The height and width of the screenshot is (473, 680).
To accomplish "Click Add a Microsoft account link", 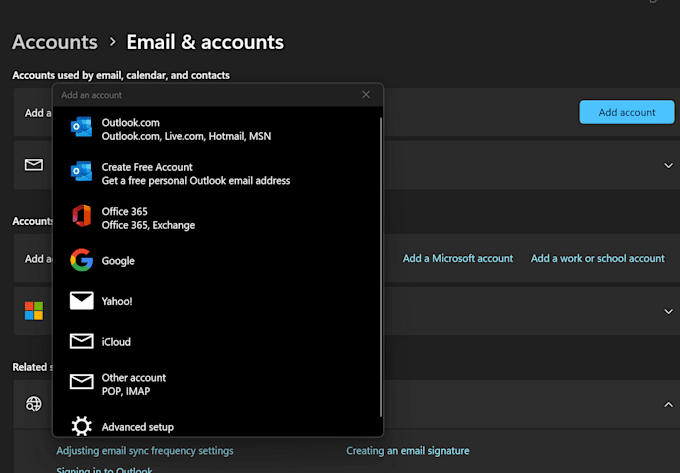I will (458, 258).
